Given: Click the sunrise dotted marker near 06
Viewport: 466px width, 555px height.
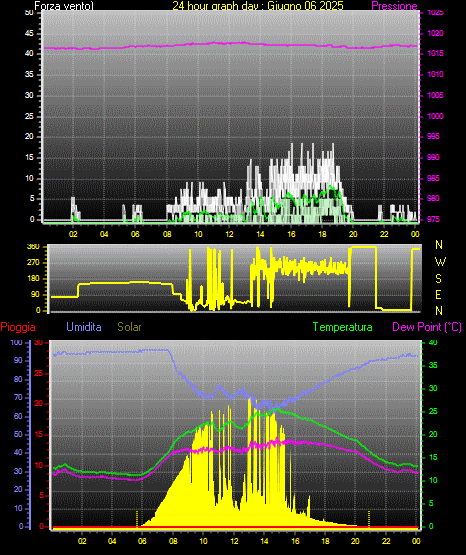Looking at the screenshot, I should point(137,519).
